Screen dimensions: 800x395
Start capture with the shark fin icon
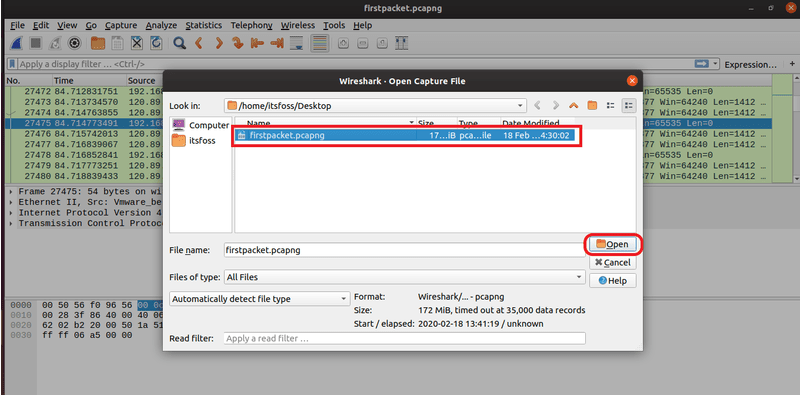point(16,43)
